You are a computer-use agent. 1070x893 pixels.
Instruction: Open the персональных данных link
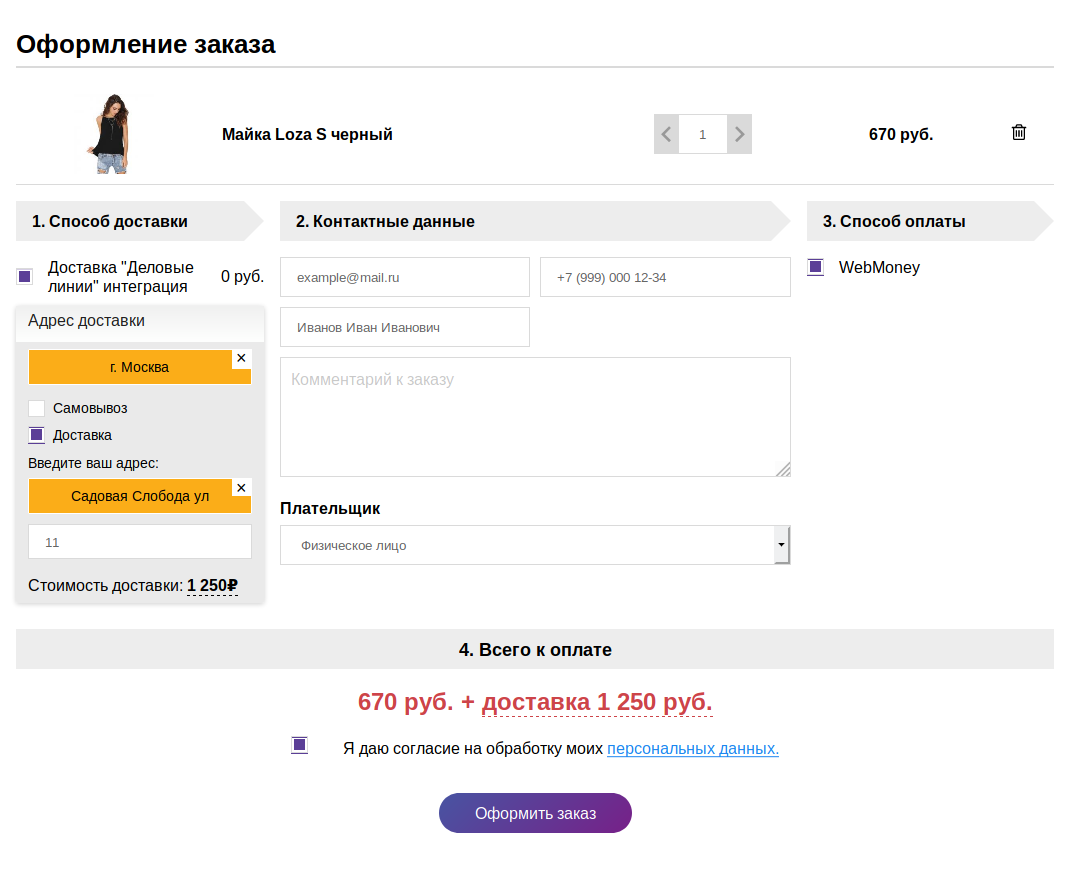point(692,748)
